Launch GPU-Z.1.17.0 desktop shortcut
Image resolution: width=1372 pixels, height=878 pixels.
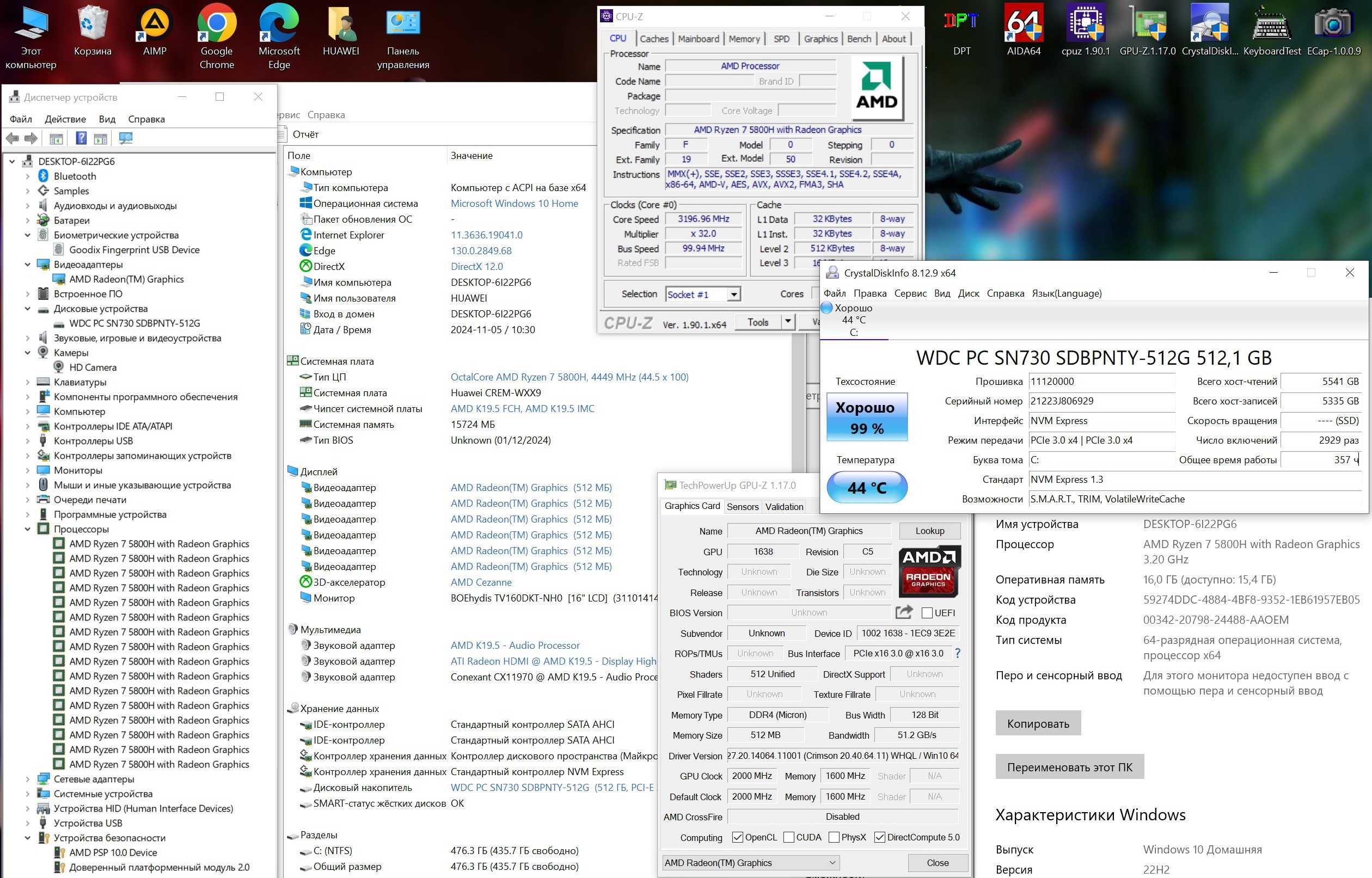tap(1148, 29)
